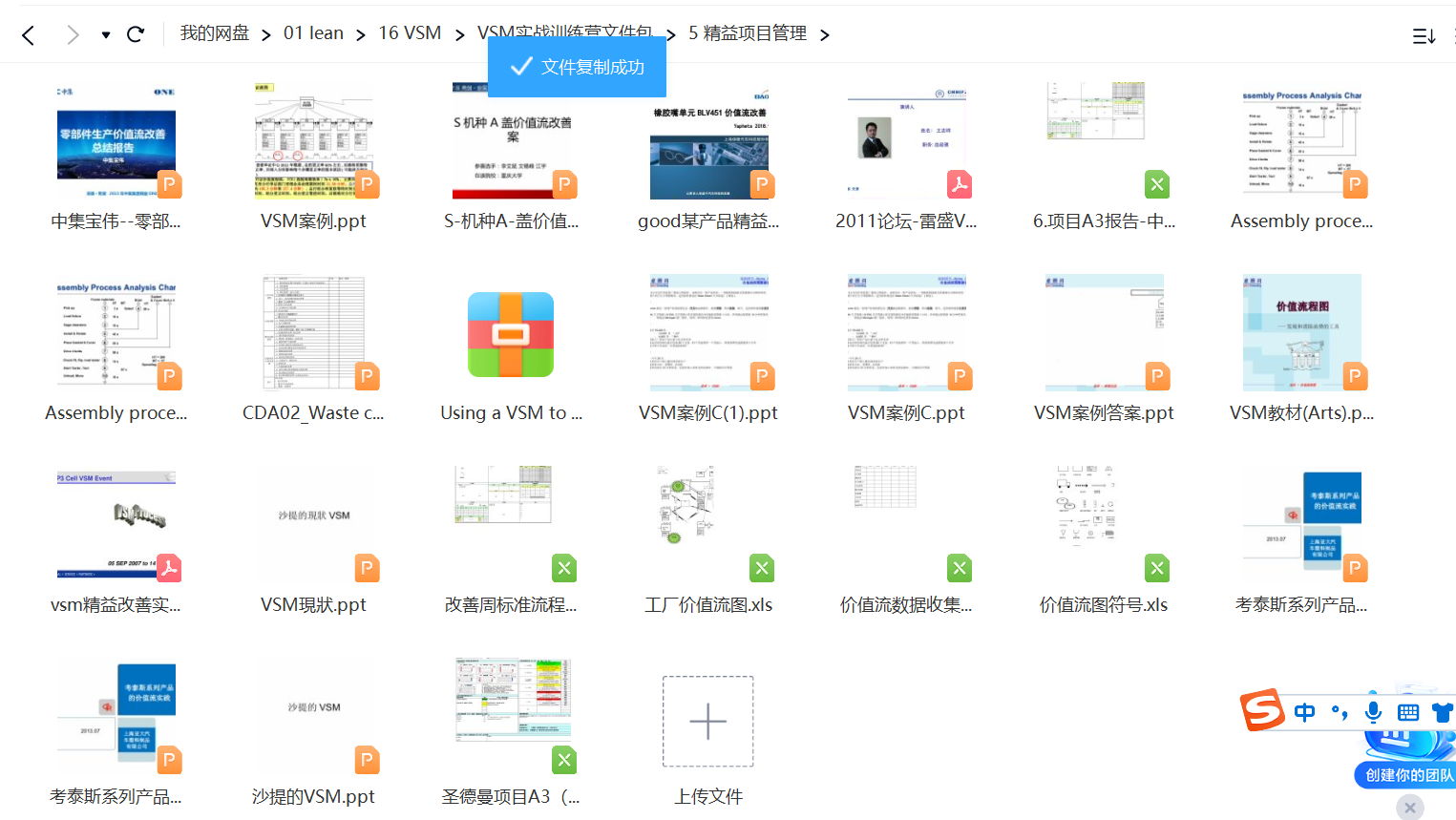Open the sort order menu icon
Viewport: 1456px width, 820px height.
[x=1424, y=36]
